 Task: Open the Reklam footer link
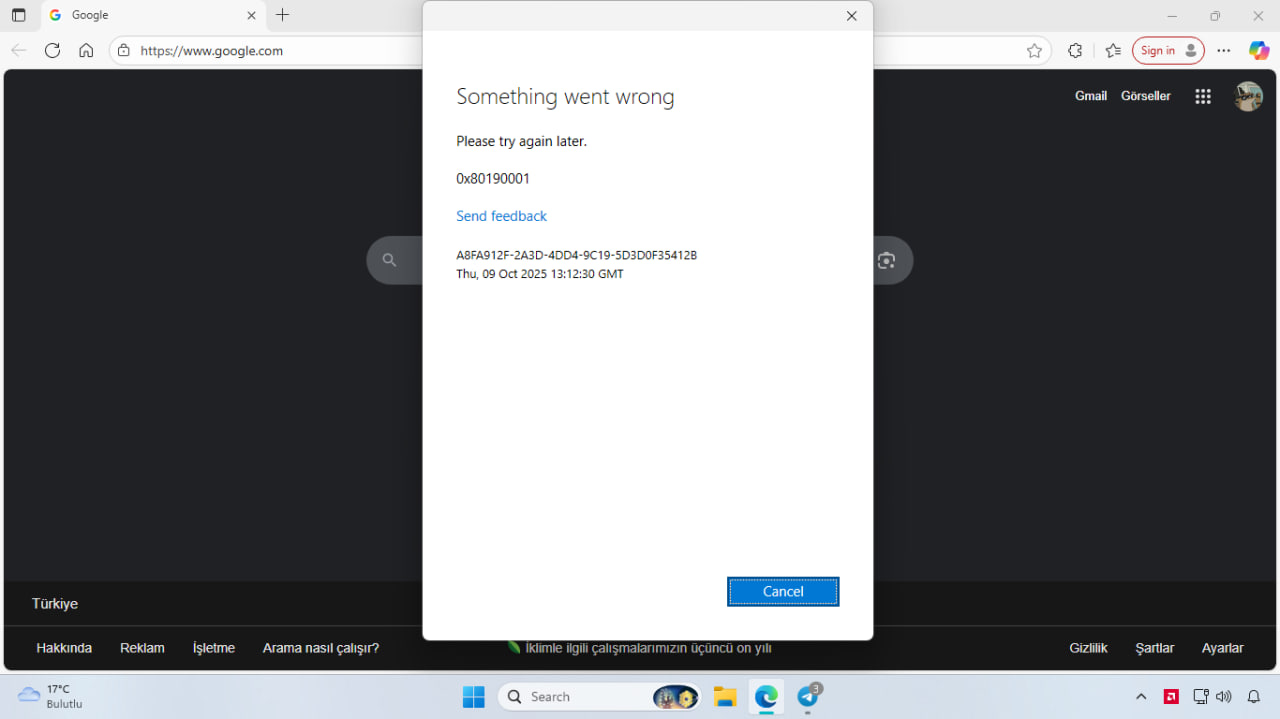pyautogui.click(x=142, y=648)
